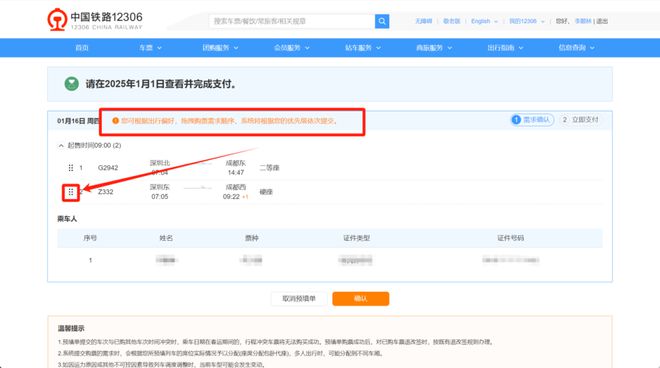Image resolution: width=660 pixels, height=368 pixels.
Task: Click the 姓名 column header
Action: 166,238
